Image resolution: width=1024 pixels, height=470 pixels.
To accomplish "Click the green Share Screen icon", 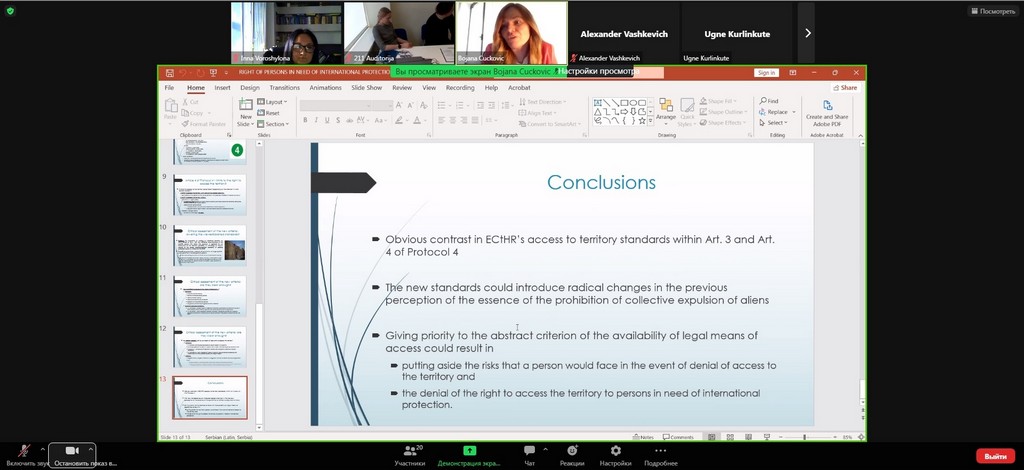I will pyautogui.click(x=469, y=451).
